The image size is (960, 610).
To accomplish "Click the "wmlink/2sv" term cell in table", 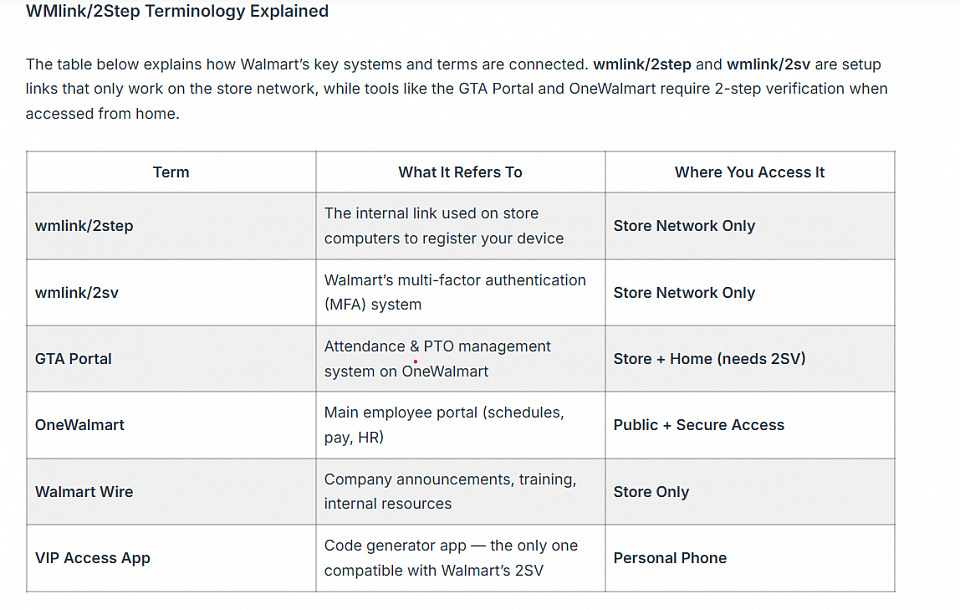I will coord(77,293).
